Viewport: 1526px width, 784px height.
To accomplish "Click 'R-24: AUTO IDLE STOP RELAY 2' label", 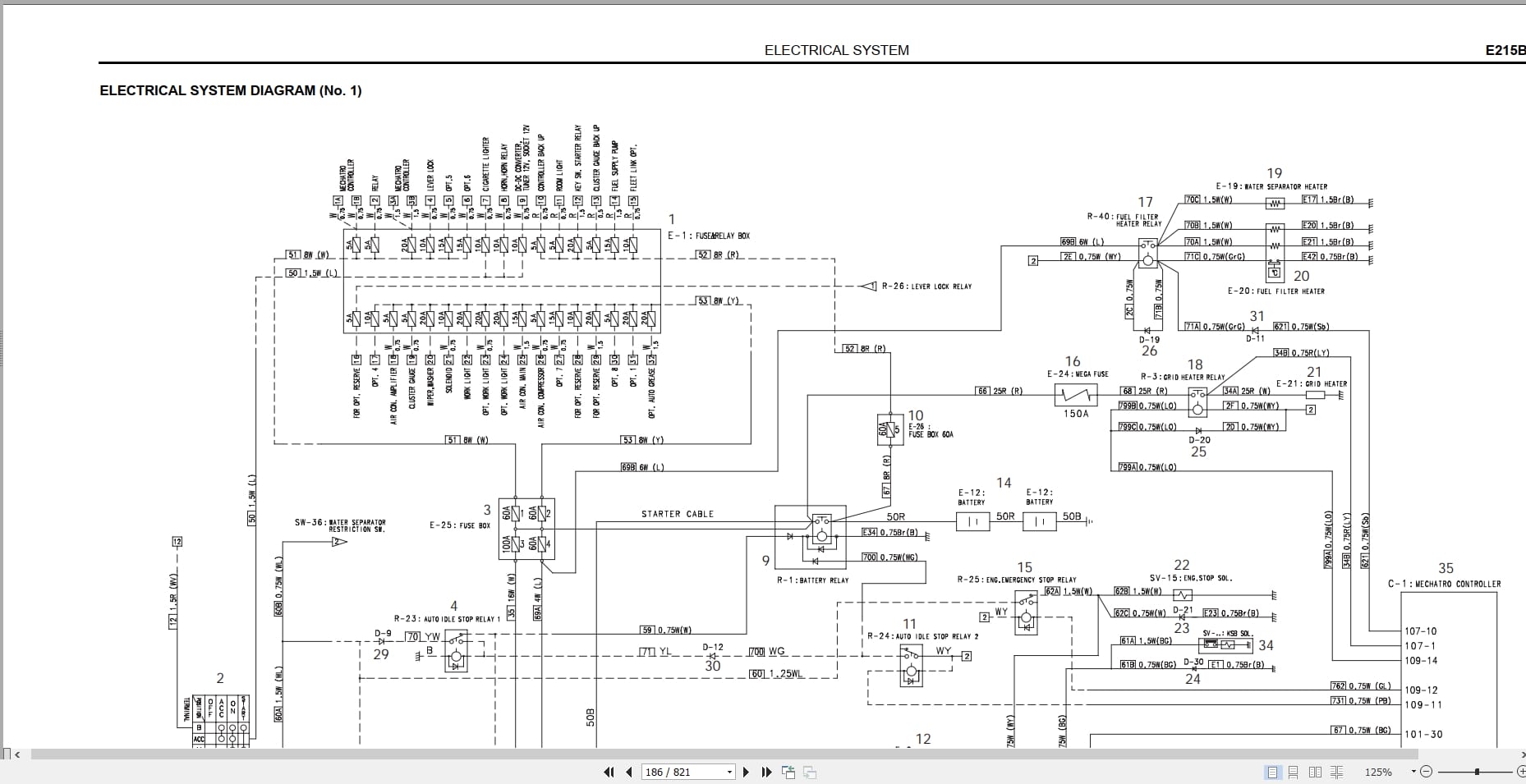I will tap(923, 636).
